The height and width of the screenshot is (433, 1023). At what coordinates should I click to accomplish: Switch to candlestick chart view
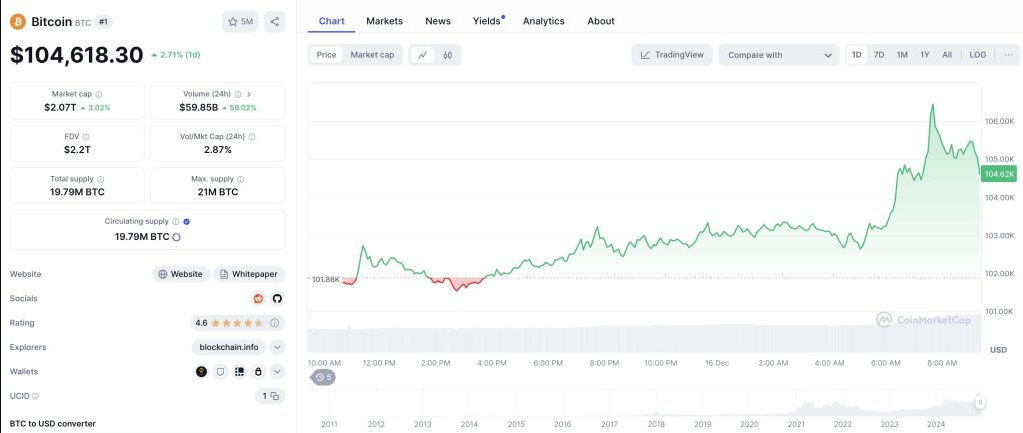[x=448, y=55]
